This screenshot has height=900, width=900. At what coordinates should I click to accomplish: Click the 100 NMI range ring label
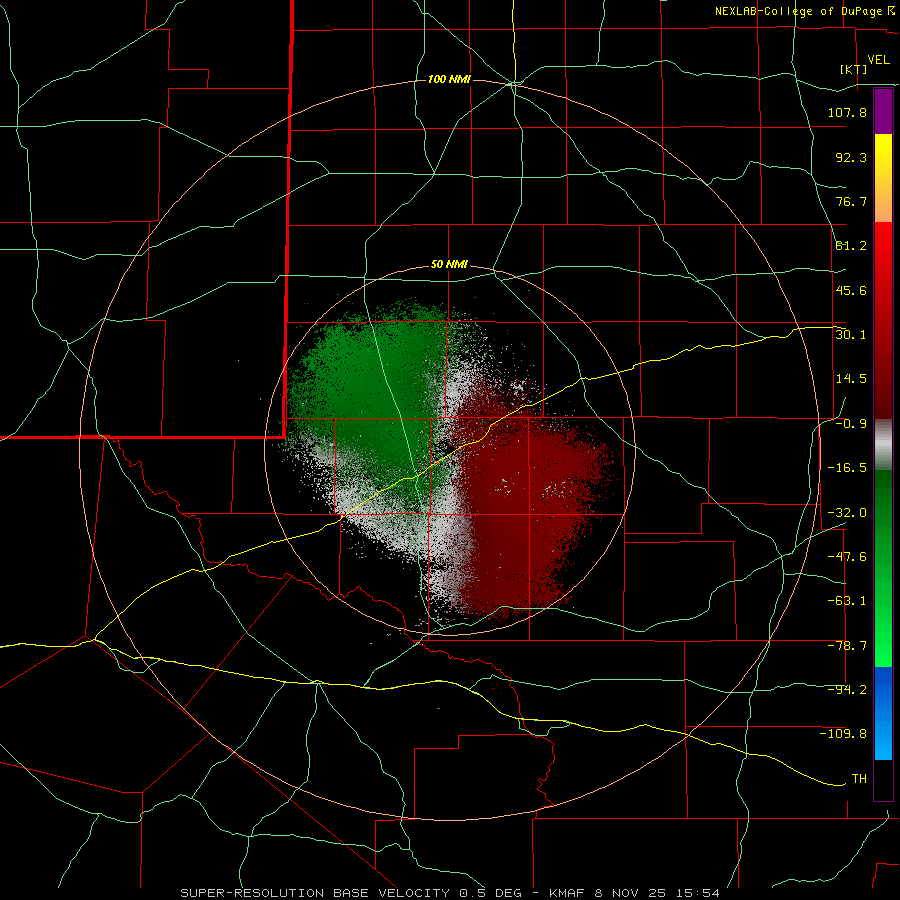pos(449,79)
